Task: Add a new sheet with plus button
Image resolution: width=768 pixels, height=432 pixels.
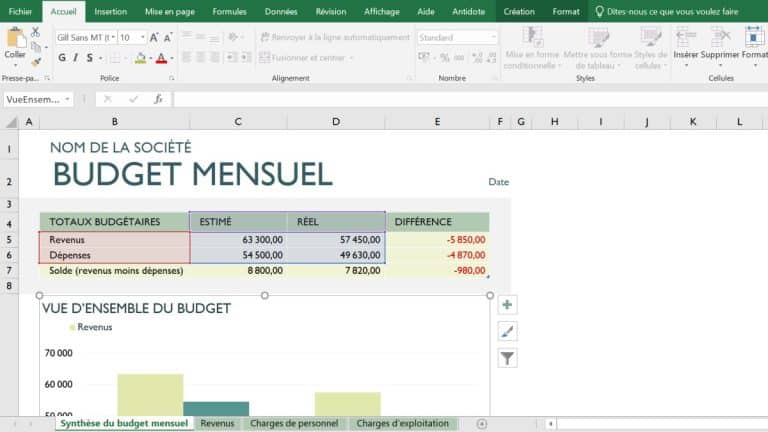Action: pos(482,423)
